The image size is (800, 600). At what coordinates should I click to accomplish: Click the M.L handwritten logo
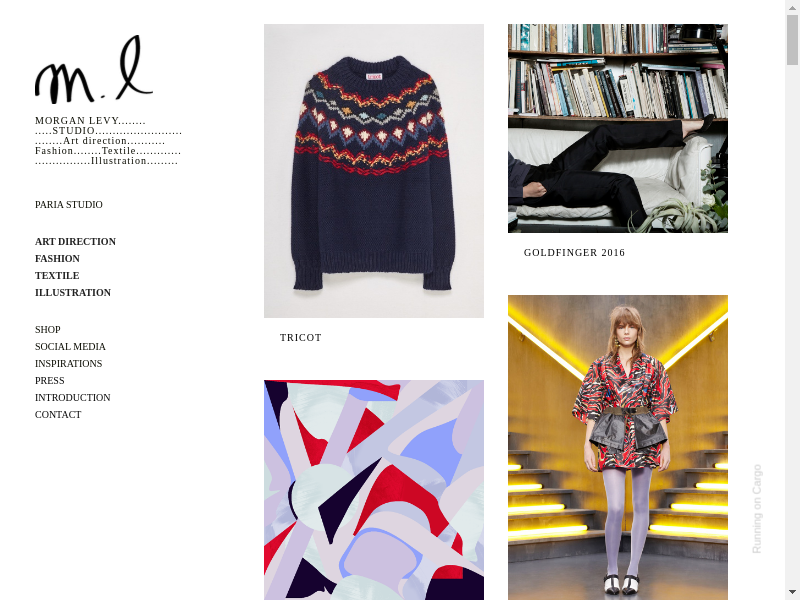coord(94,69)
